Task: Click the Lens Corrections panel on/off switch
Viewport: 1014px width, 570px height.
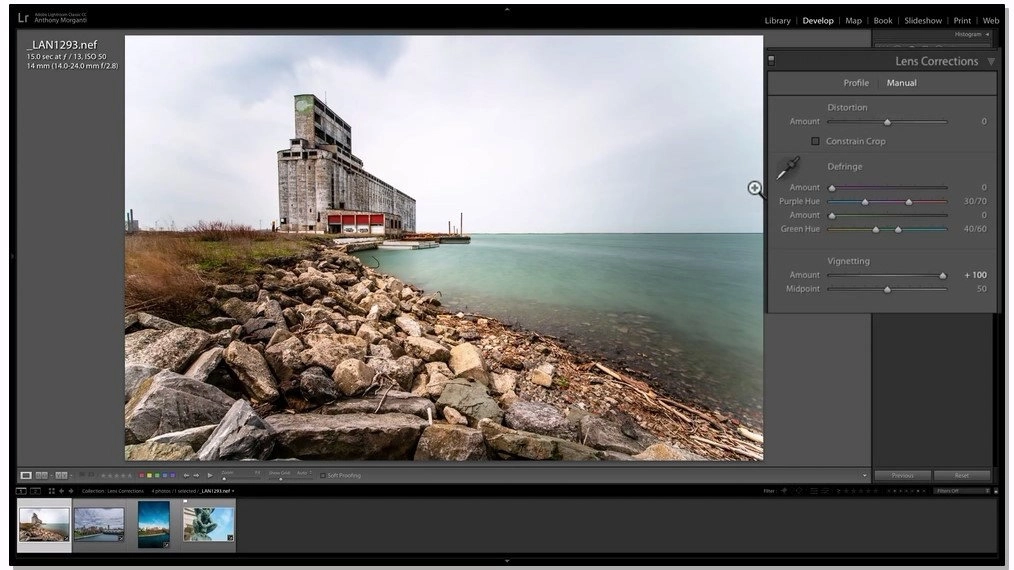Action: pyautogui.click(x=771, y=61)
